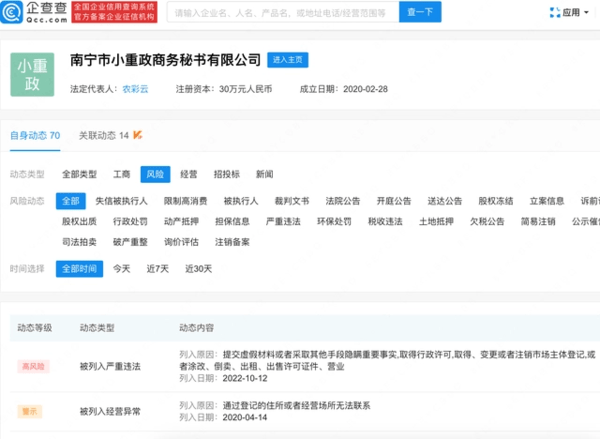
Task: Click the 进入主页 button
Action: coord(288,60)
